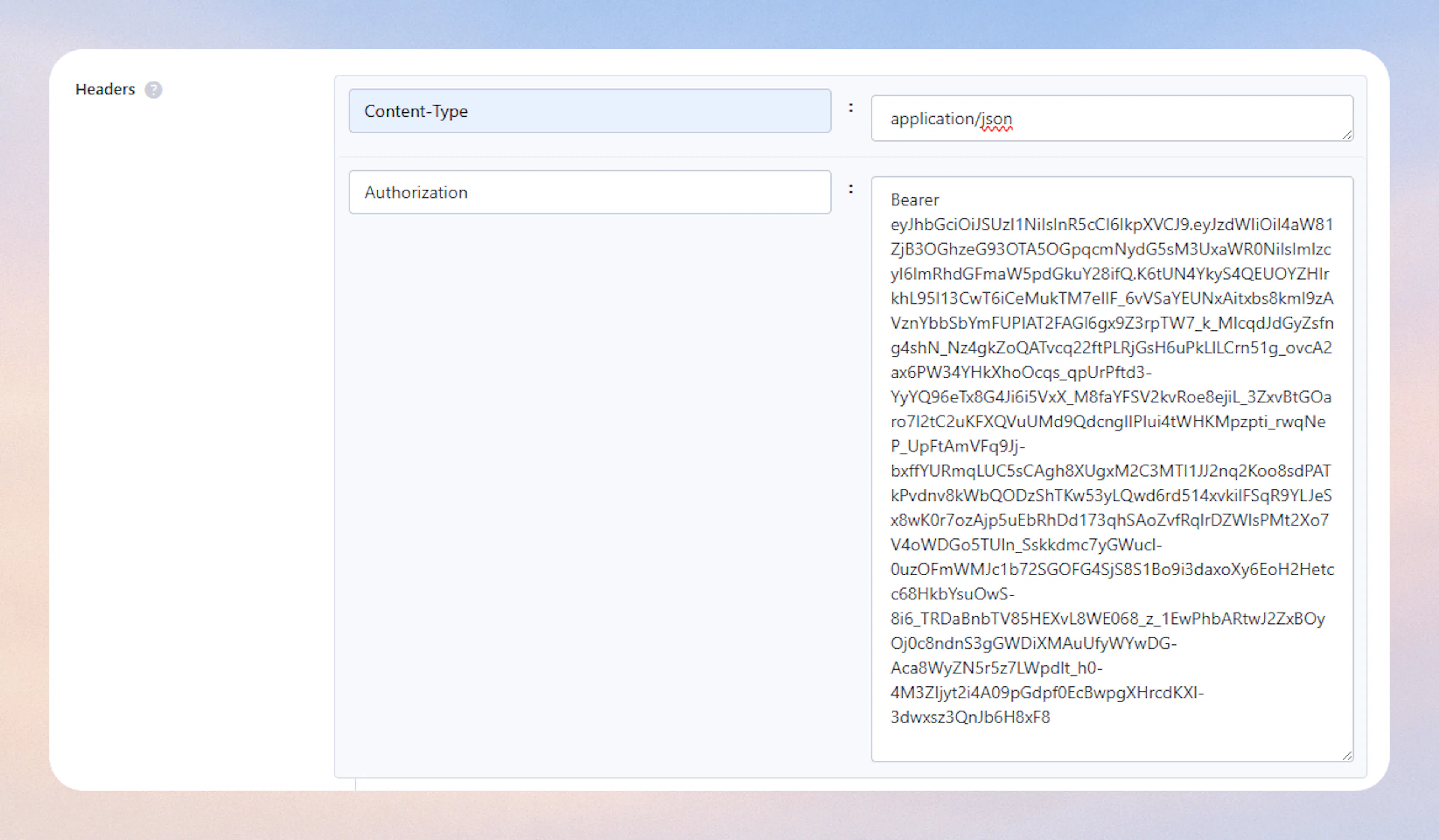
Task: Click the colon beside the Authorization row
Action: [x=851, y=188]
